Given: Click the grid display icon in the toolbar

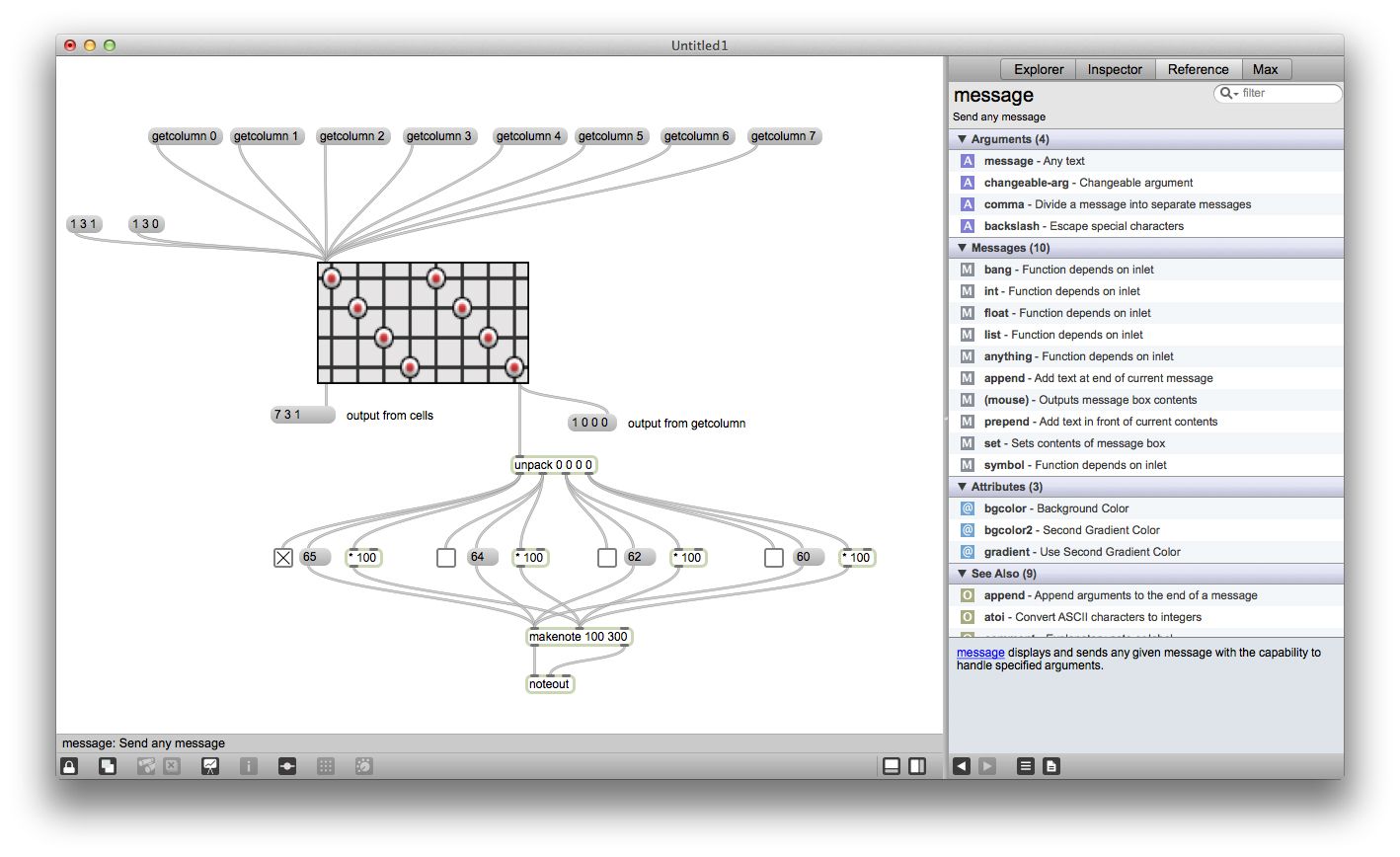Looking at the screenshot, I should (326, 766).
